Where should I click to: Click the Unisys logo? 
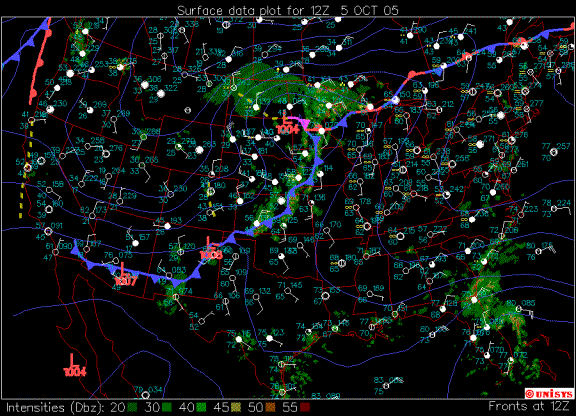pyautogui.click(x=549, y=394)
